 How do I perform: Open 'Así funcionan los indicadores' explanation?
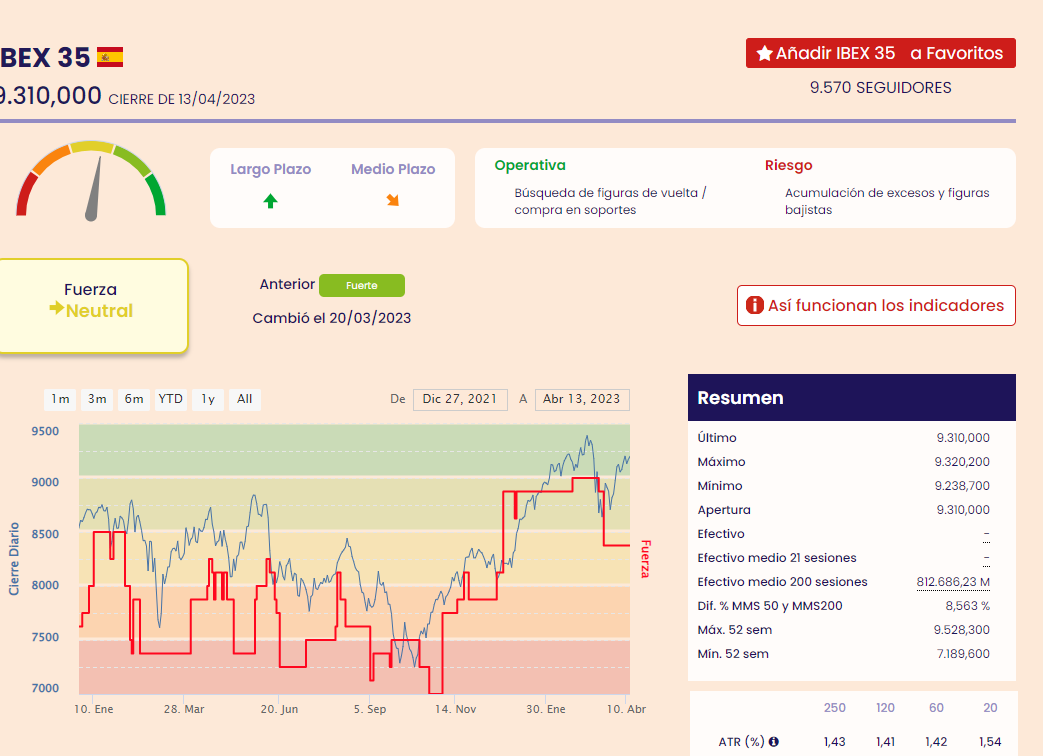[876, 306]
